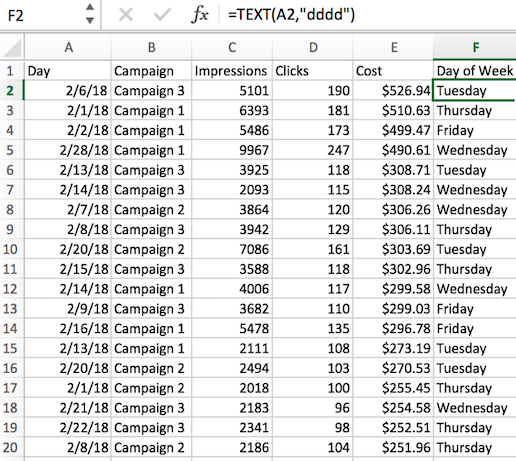This screenshot has width=516, height=461.
Task: Select the cell with date 2/28/18
Action: click(68, 150)
